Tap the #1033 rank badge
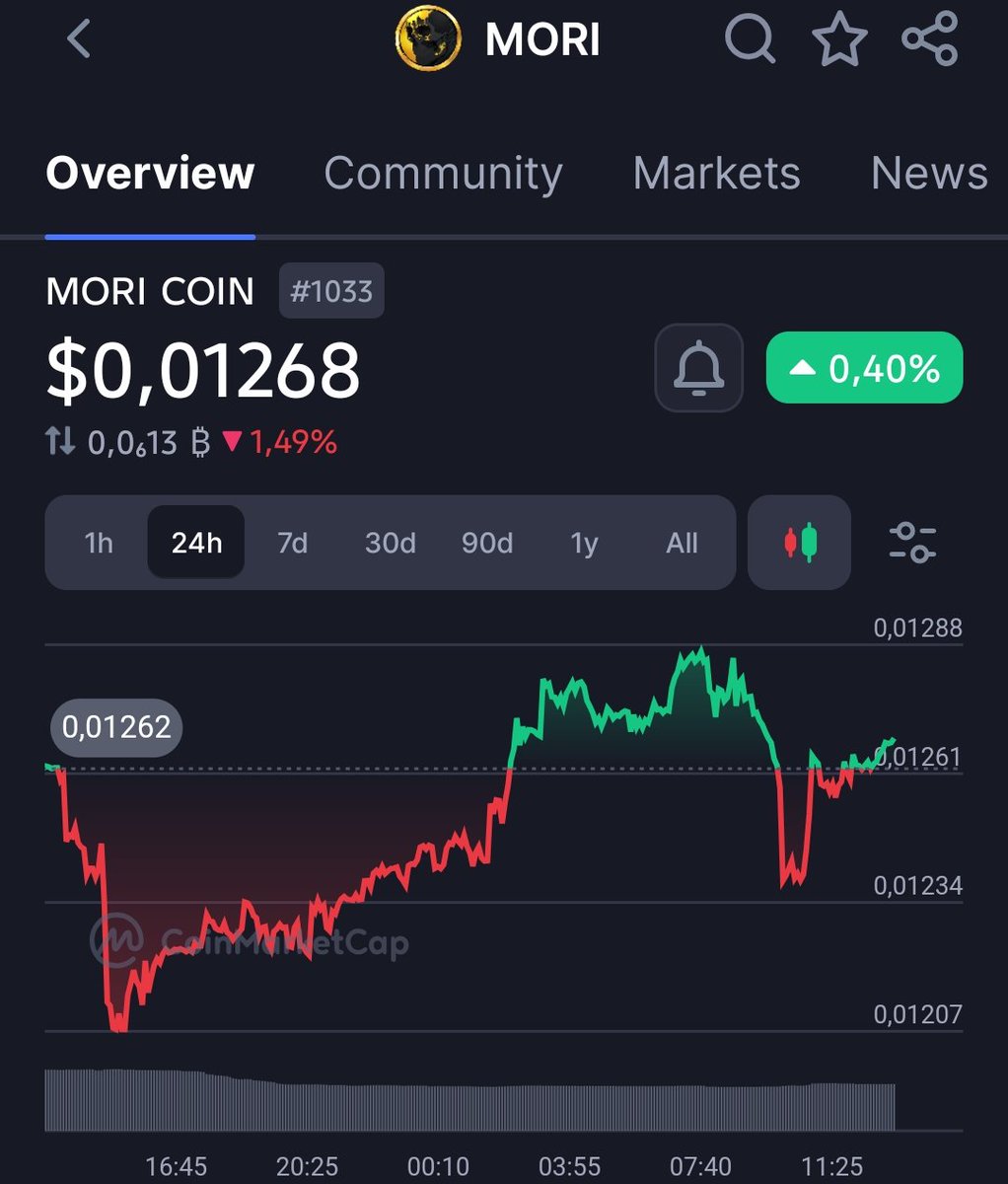Image resolution: width=1008 pixels, height=1184 pixels. point(331,291)
